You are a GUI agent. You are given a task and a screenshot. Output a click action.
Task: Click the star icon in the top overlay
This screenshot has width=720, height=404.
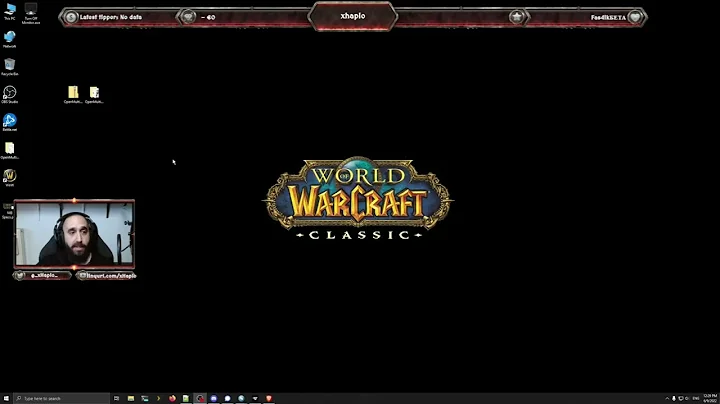pos(517,17)
